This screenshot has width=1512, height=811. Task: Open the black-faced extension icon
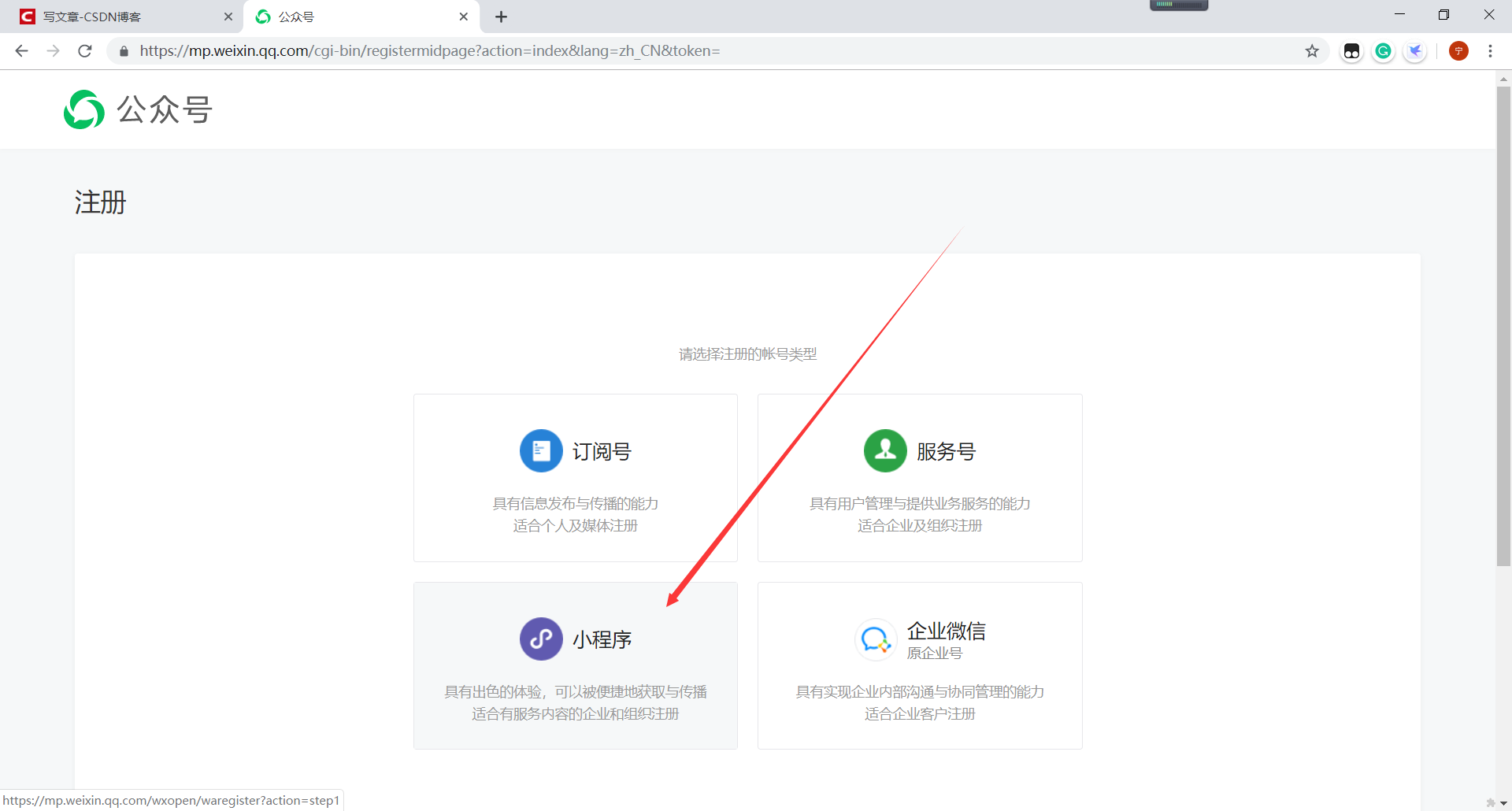pos(1351,51)
